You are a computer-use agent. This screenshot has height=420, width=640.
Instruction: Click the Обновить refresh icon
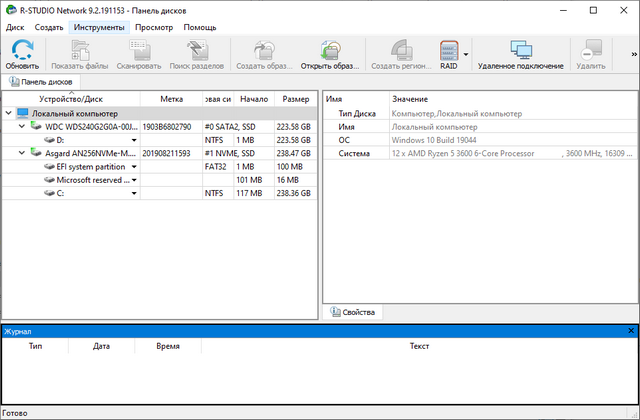click(22, 49)
